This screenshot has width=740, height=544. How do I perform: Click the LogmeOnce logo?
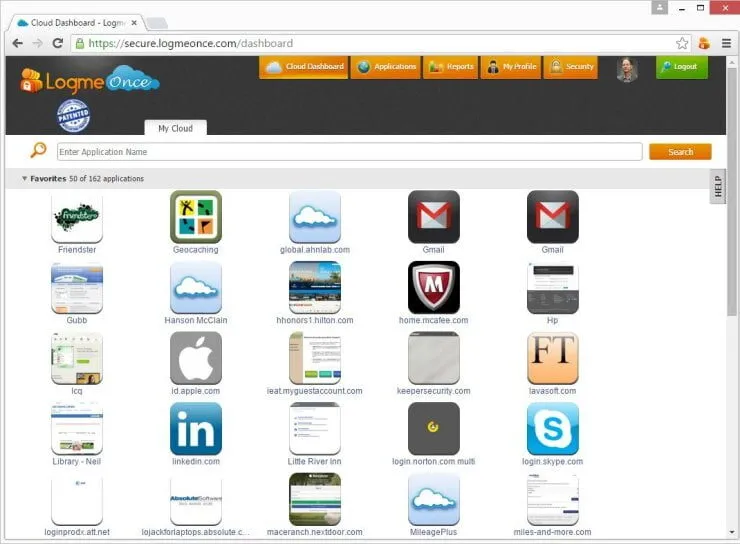coord(90,81)
